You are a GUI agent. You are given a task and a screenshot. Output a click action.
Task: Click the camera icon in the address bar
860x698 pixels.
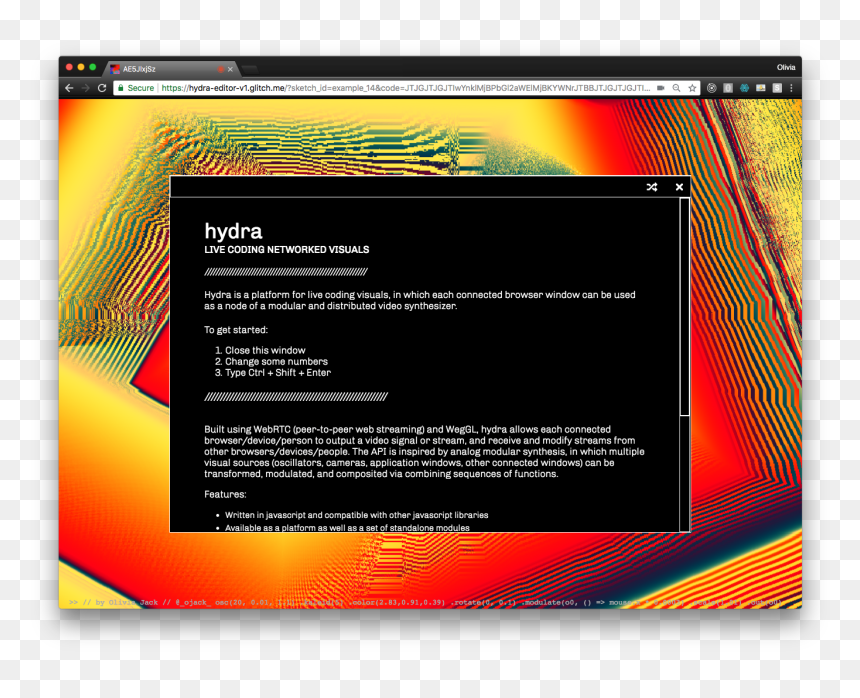click(661, 88)
